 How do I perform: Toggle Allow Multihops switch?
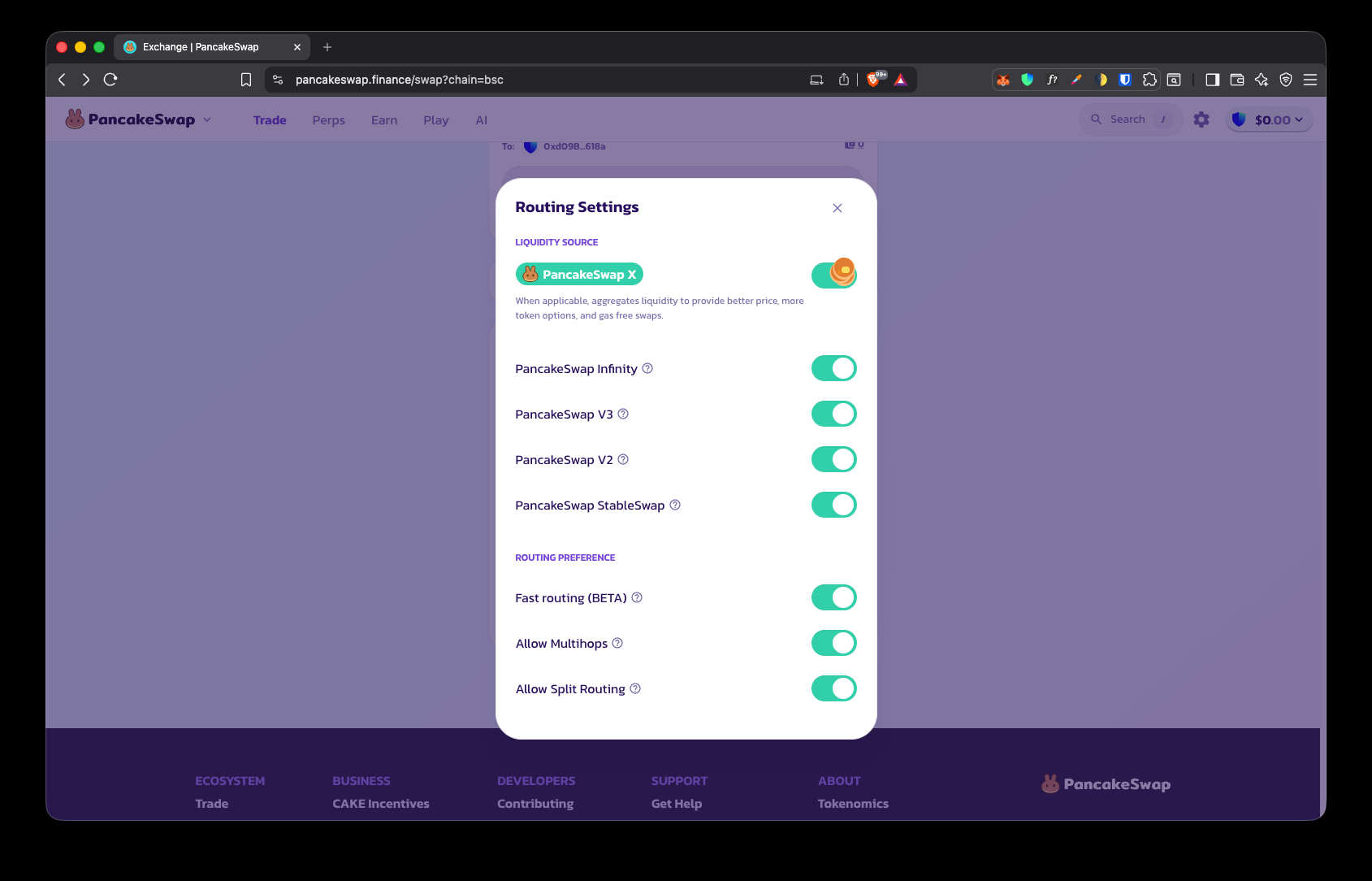(x=834, y=643)
